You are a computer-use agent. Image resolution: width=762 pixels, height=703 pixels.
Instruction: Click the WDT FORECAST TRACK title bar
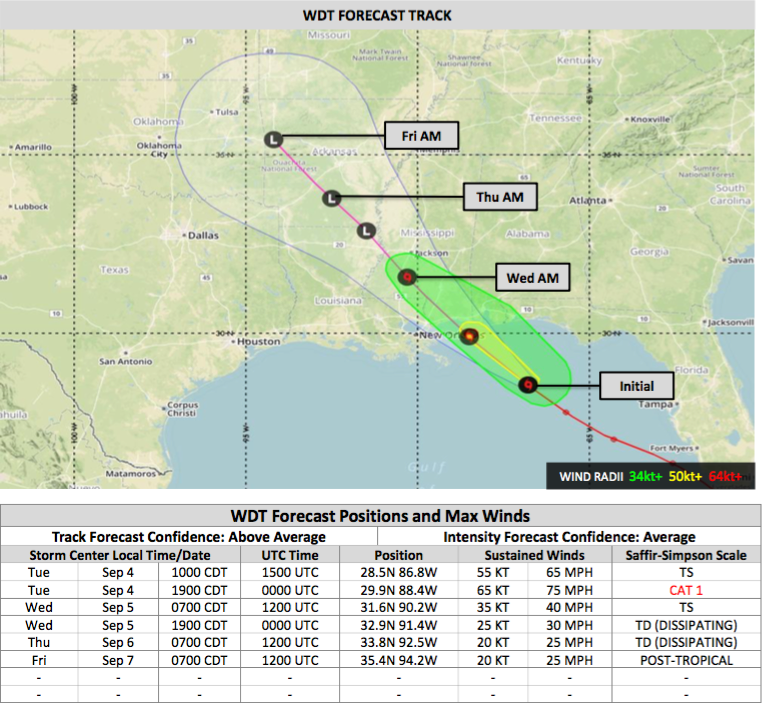(x=378, y=15)
